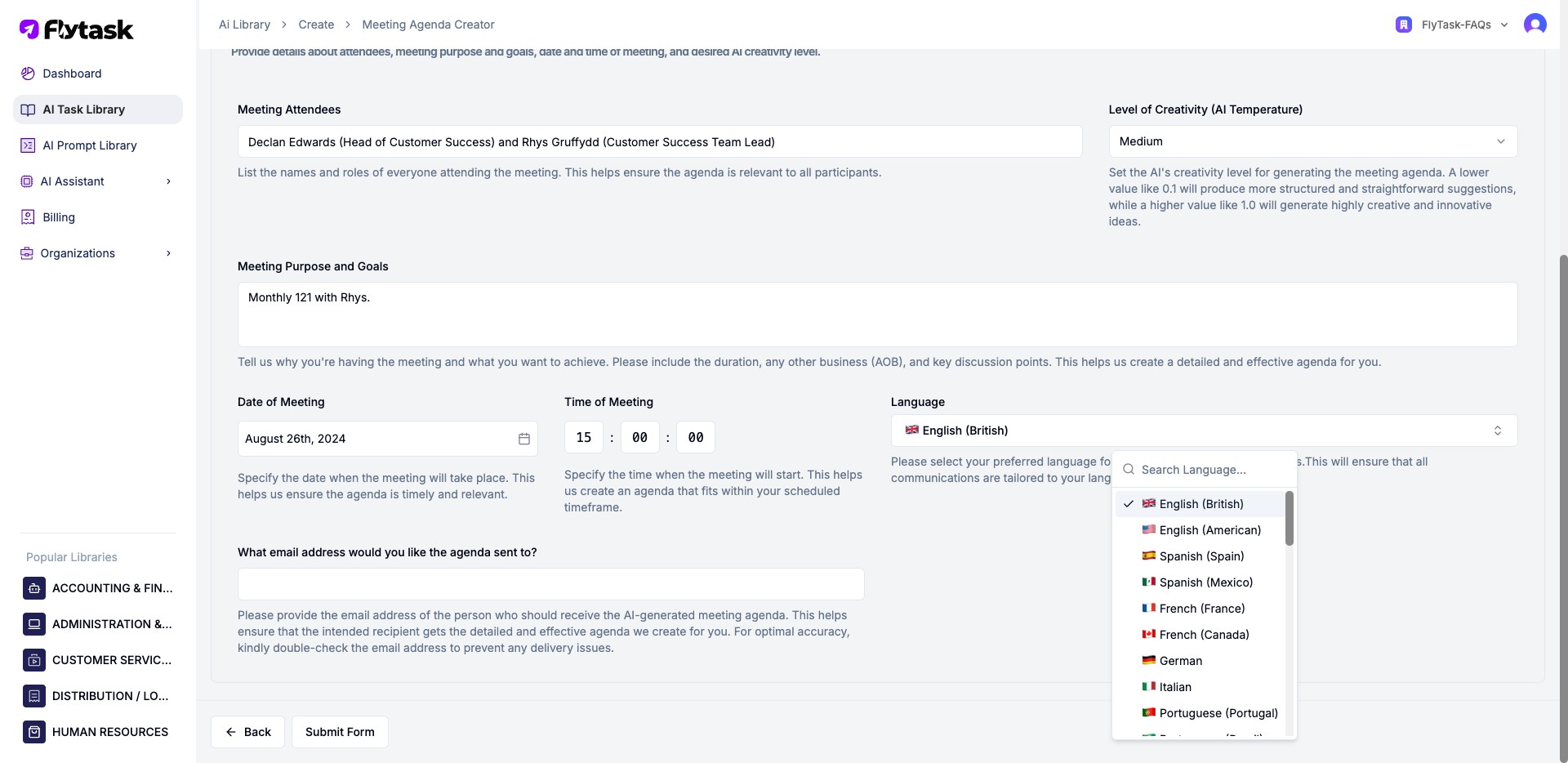Open the user avatar profile icon

click(x=1535, y=25)
